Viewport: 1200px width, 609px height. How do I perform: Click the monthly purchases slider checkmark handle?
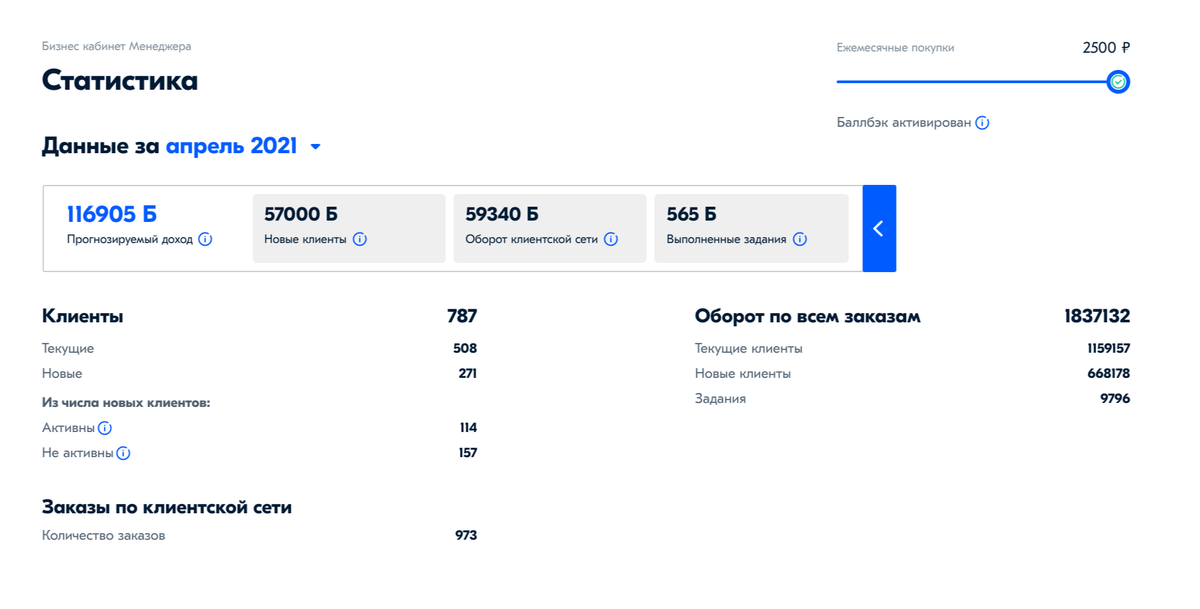(x=1118, y=82)
